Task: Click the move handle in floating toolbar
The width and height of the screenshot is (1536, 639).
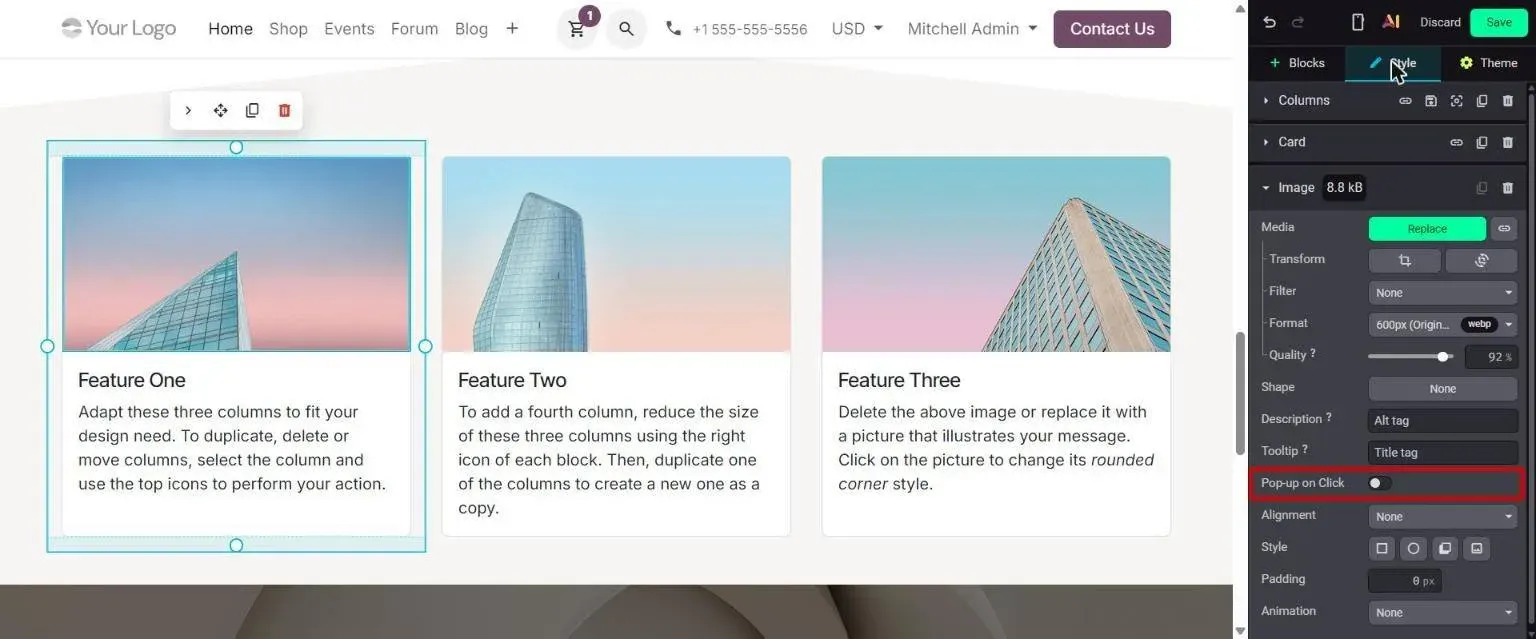Action: tap(220, 110)
